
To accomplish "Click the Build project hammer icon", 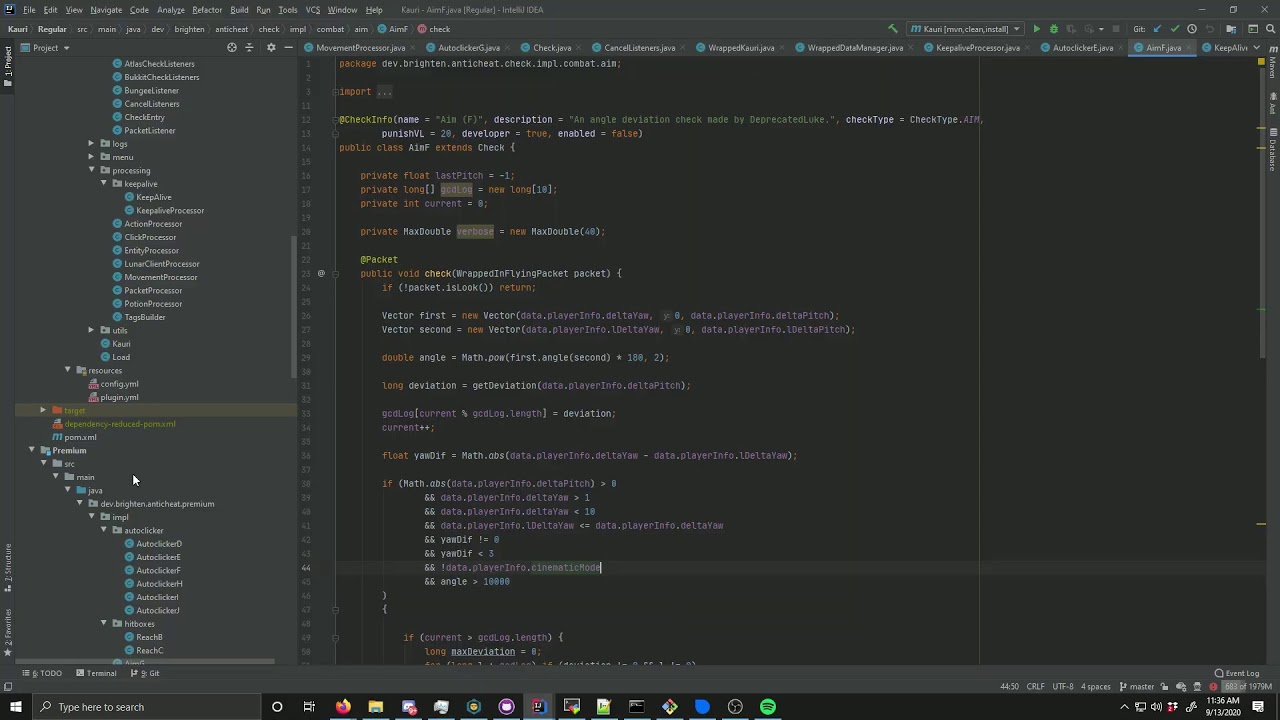I will pos(893,29).
